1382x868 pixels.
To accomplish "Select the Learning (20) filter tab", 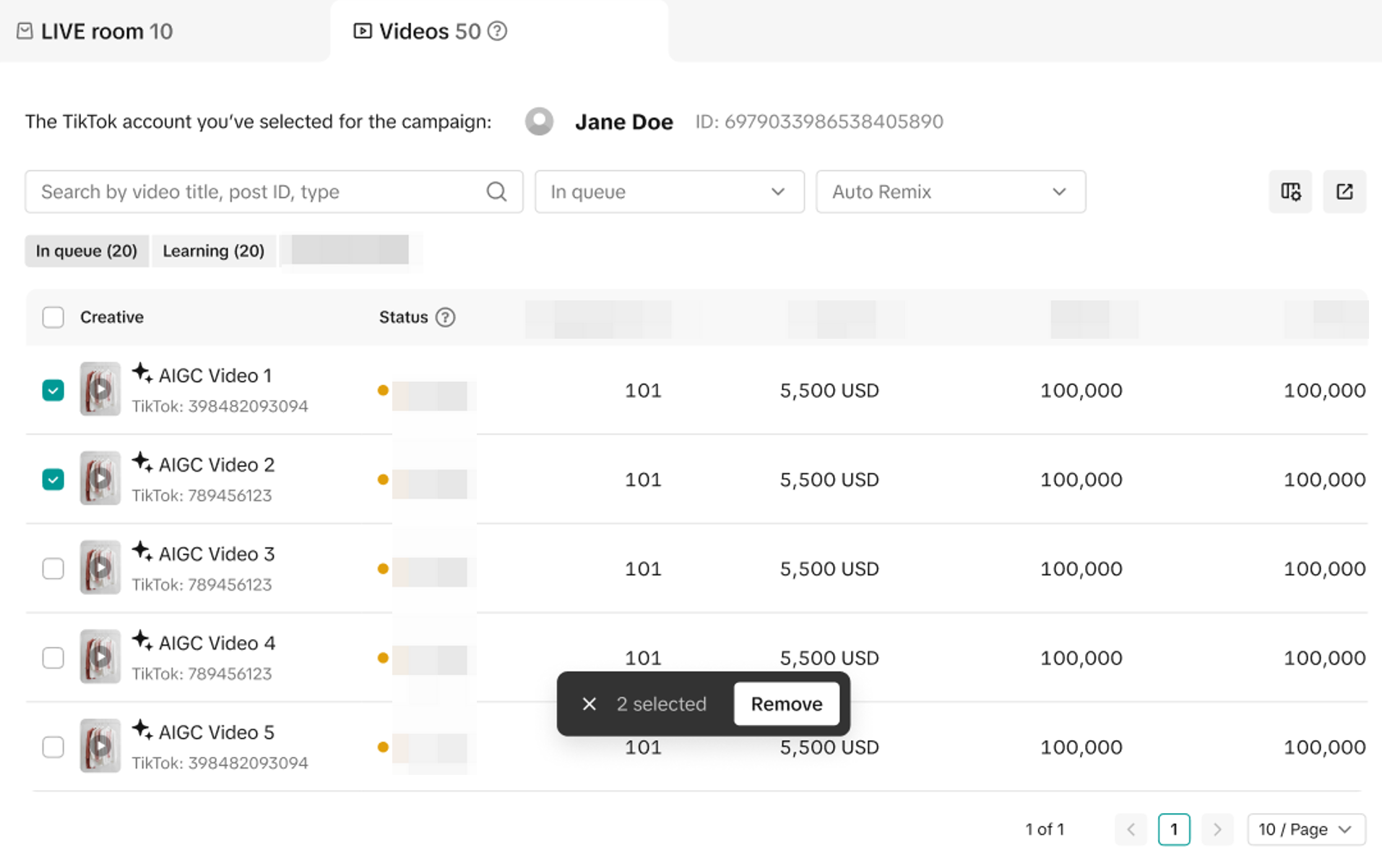I will click(213, 251).
